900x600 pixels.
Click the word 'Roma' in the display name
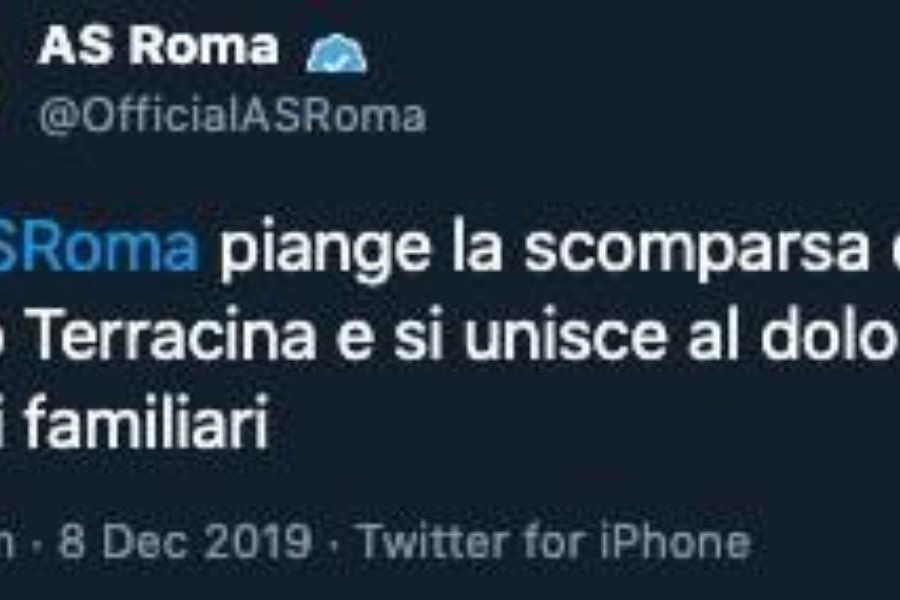(203, 47)
